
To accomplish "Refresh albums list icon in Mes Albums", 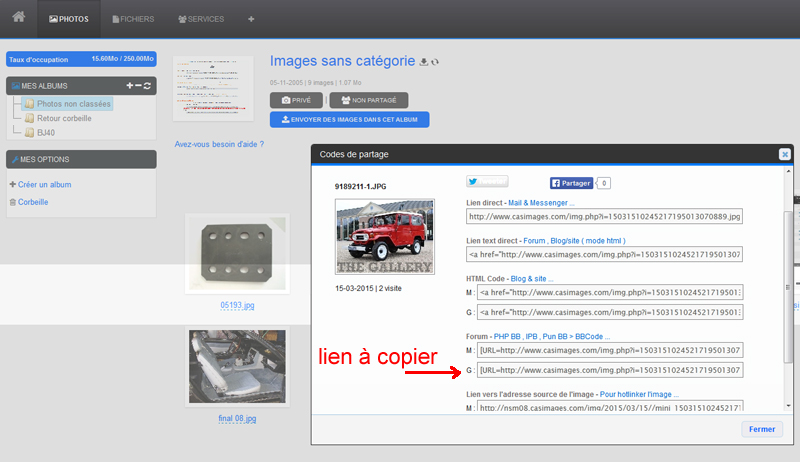I will point(147,86).
